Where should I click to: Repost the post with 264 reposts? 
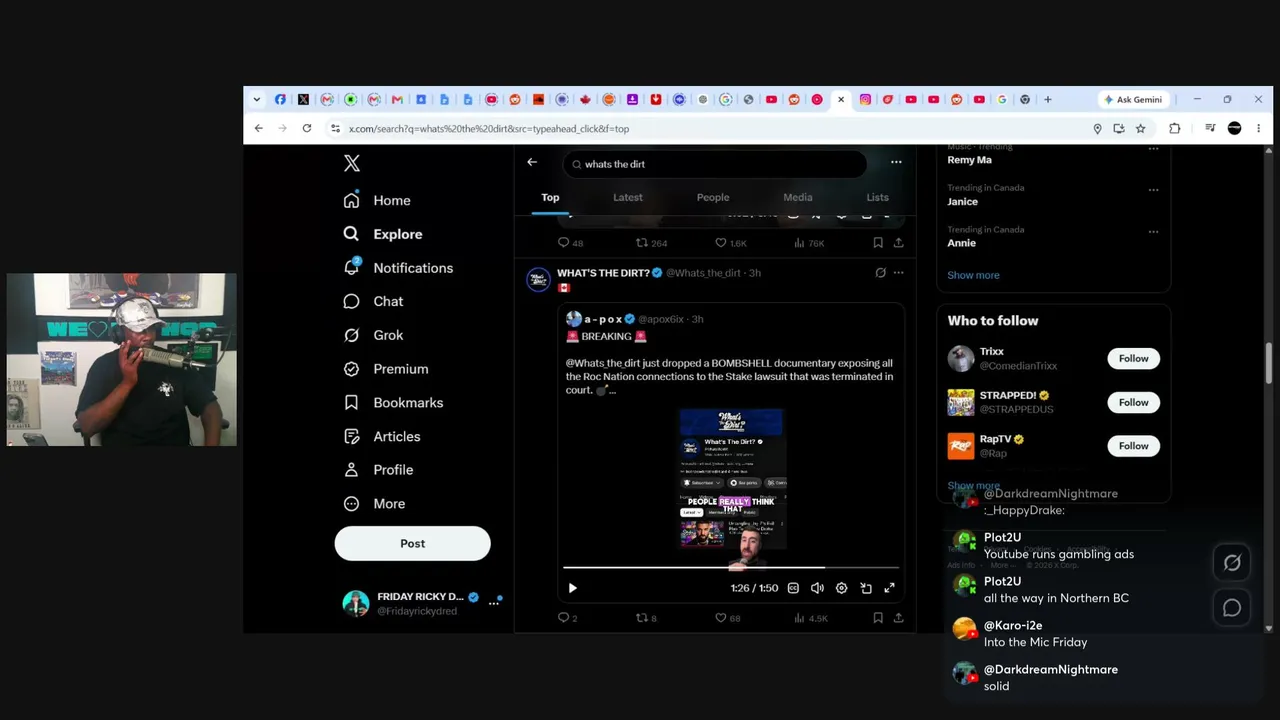tap(652, 243)
